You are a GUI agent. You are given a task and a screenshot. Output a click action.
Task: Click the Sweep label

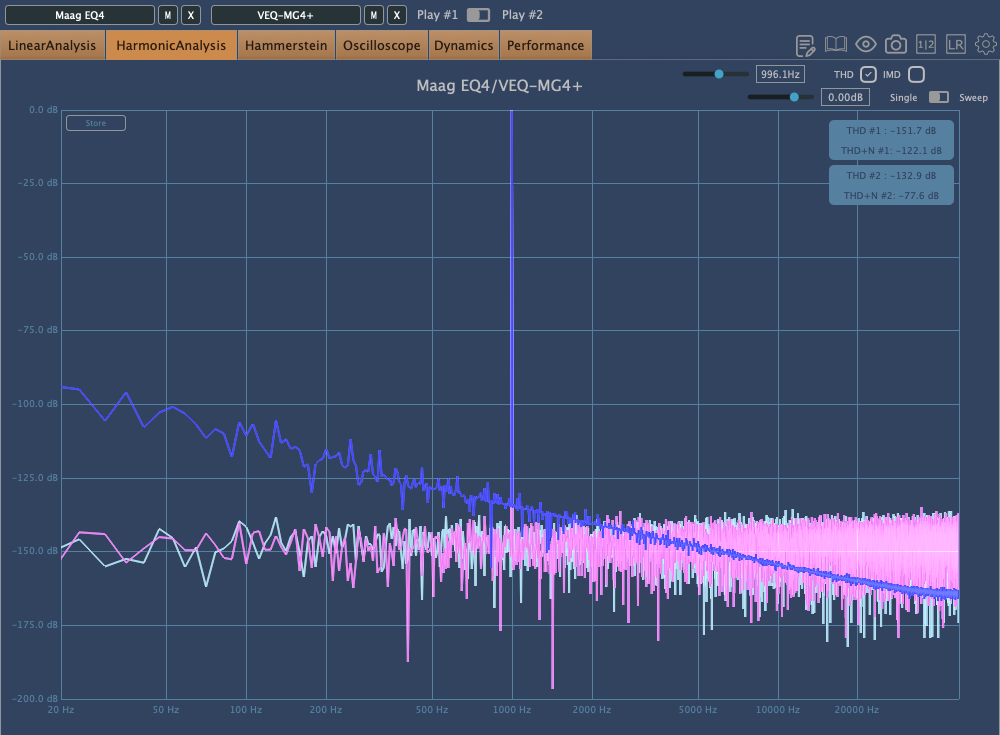[973, 98]
